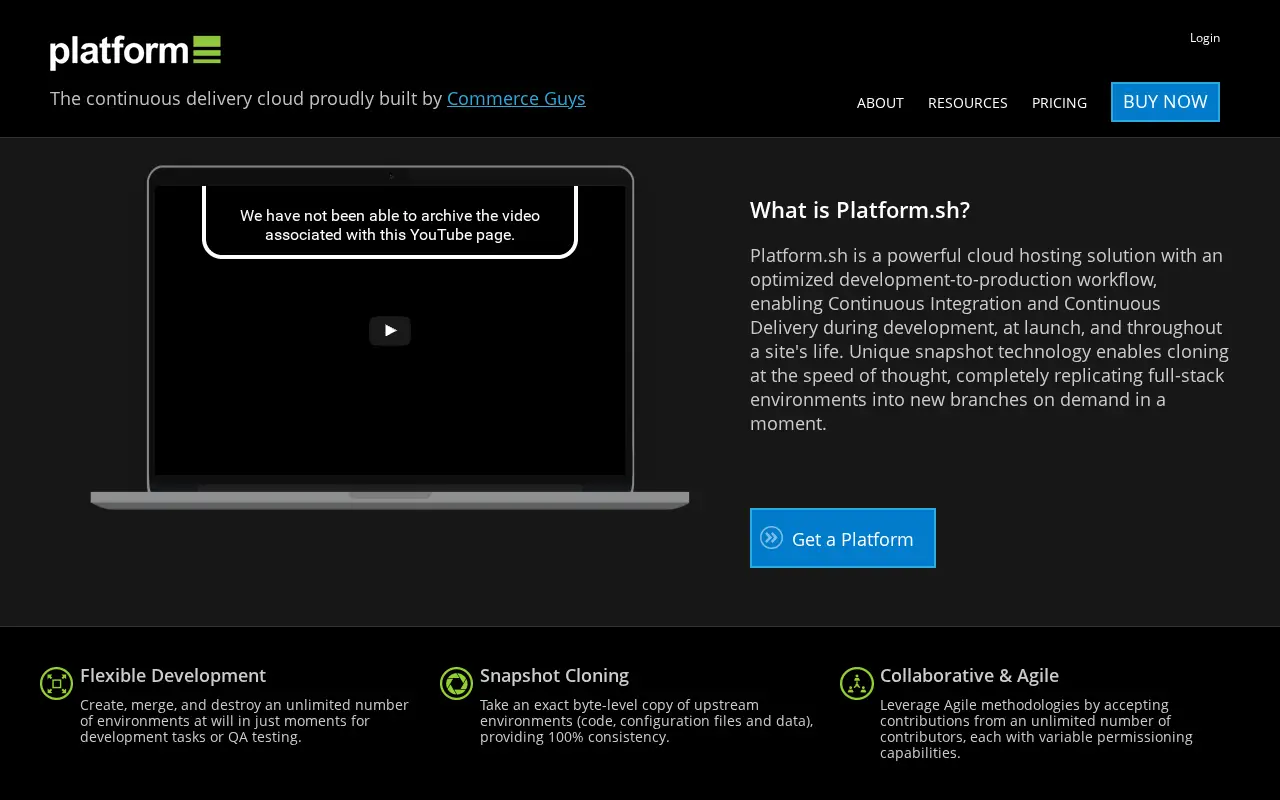Click the Collaborative & Agile heading
Screen dimensions: 1280x800
(969, 676)
